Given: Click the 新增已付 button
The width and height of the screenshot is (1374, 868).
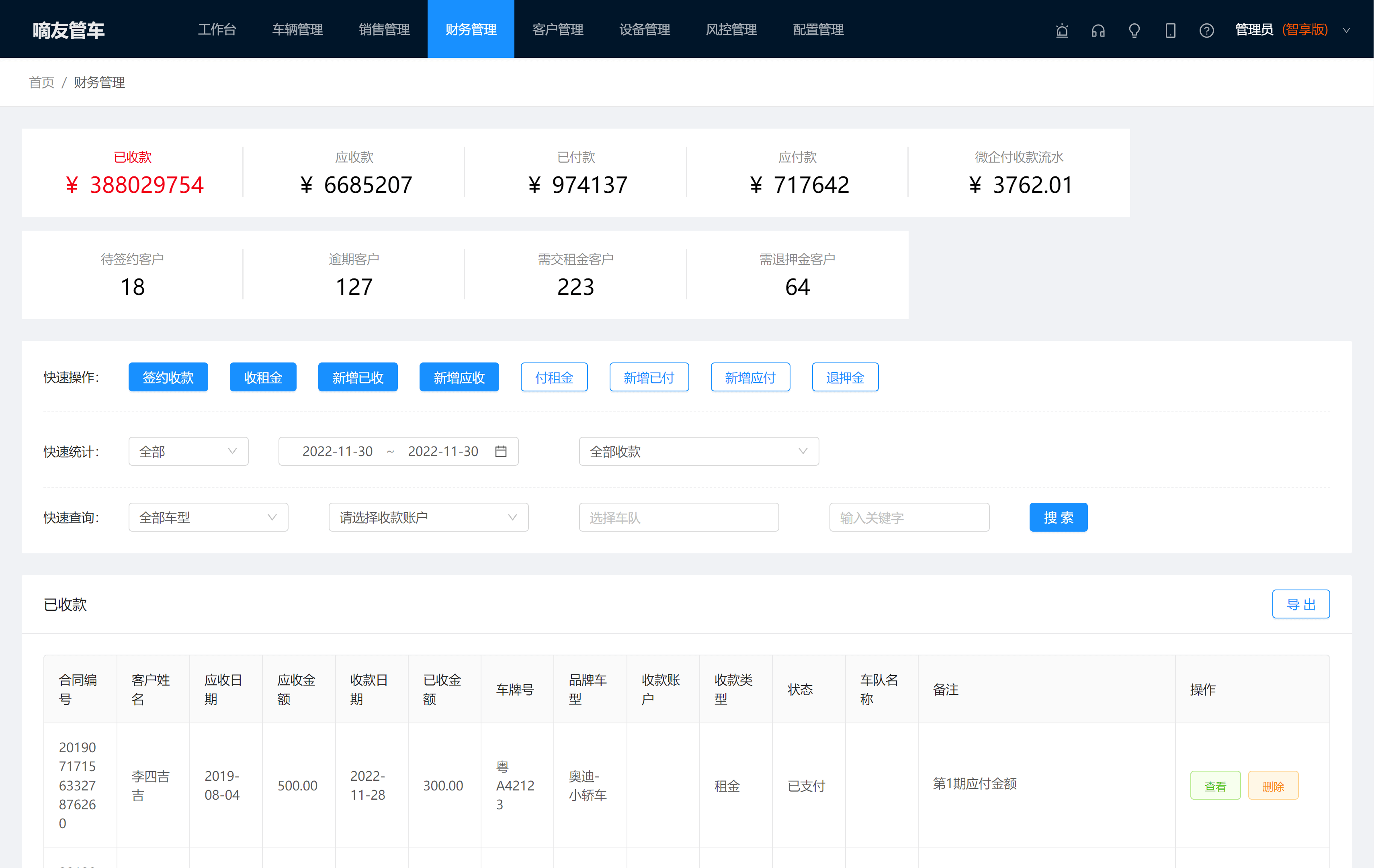Looking at the screenshot, I should click(649, 377).
